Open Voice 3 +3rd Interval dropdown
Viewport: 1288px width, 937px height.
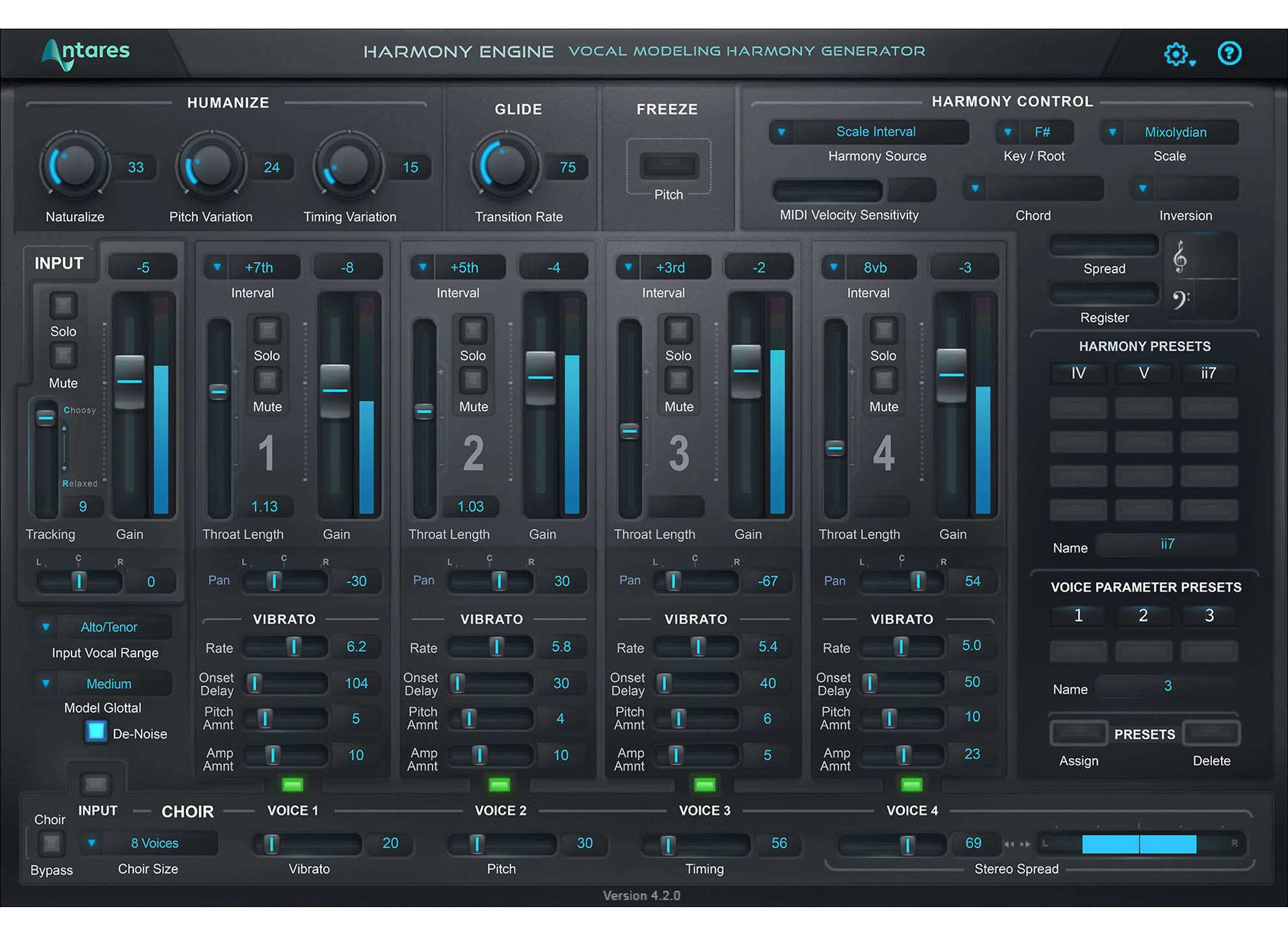tap(664, 267)
